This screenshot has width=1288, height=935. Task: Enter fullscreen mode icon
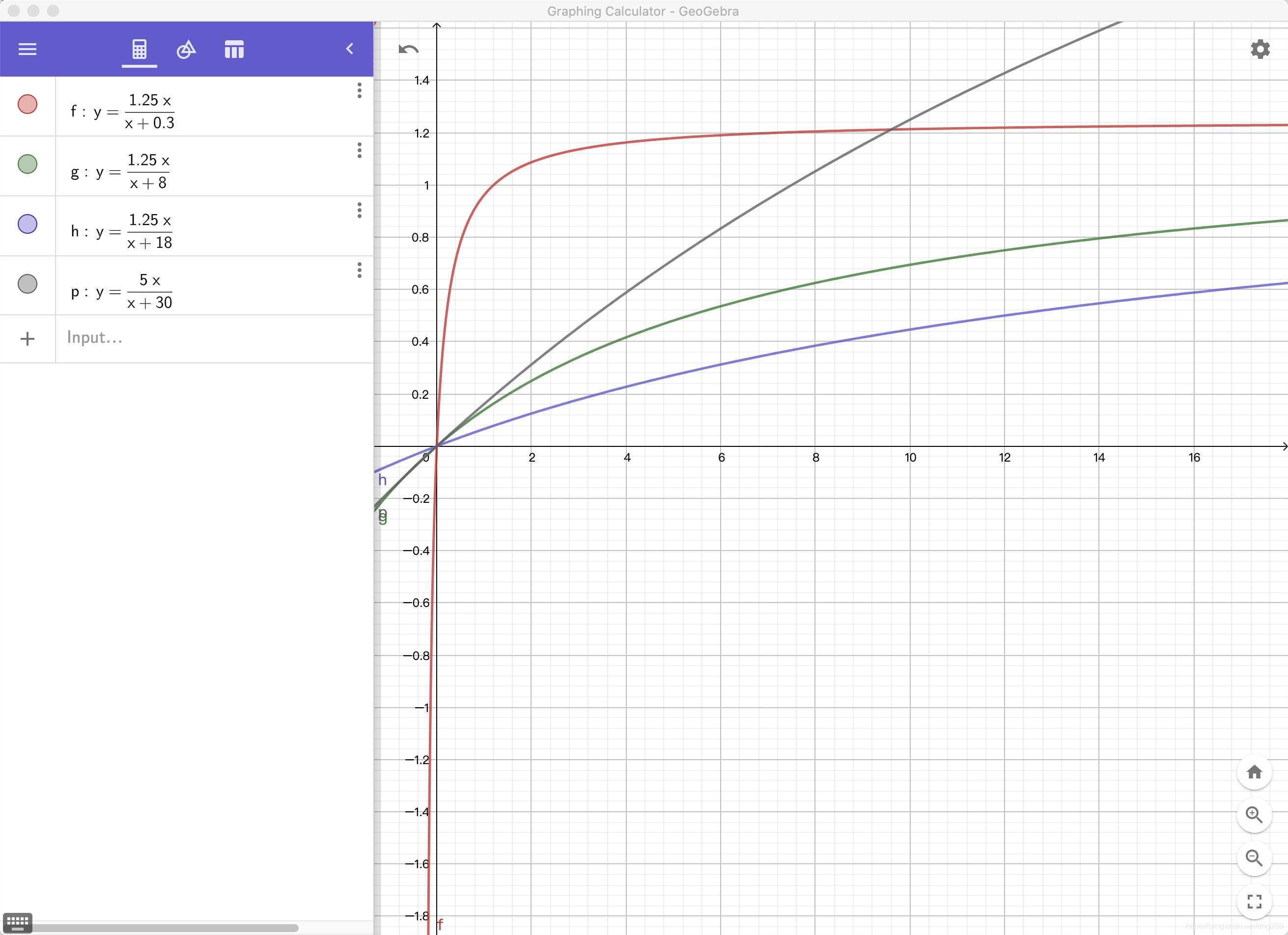click(x=1254, y=901)
